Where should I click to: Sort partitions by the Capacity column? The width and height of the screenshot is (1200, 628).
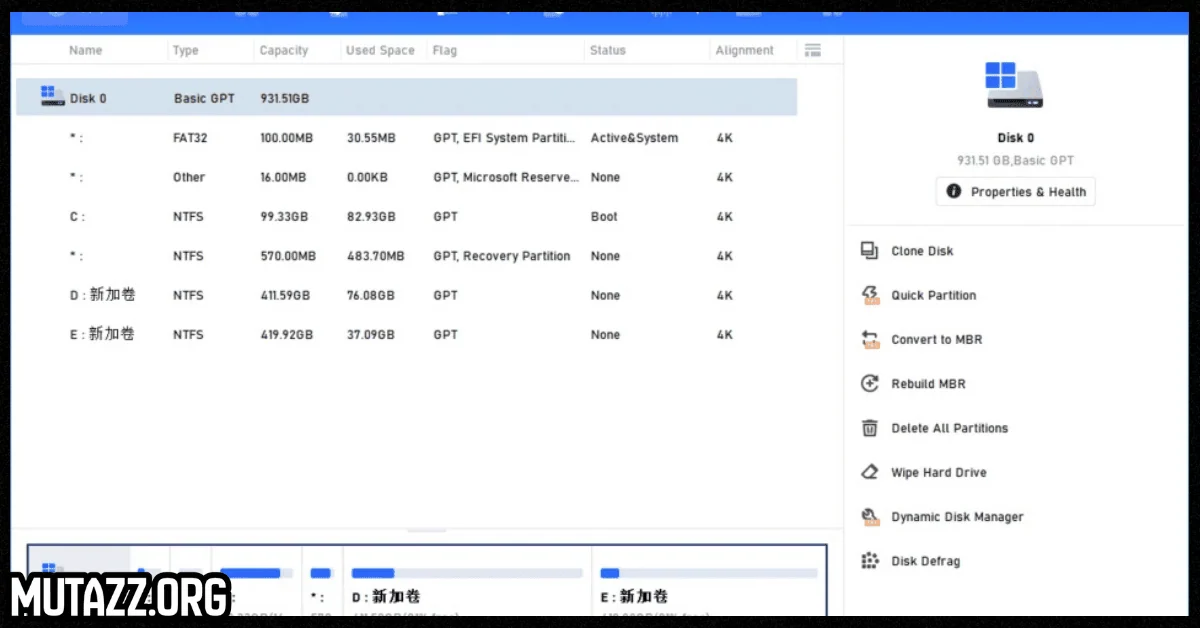tap(283, 49)
